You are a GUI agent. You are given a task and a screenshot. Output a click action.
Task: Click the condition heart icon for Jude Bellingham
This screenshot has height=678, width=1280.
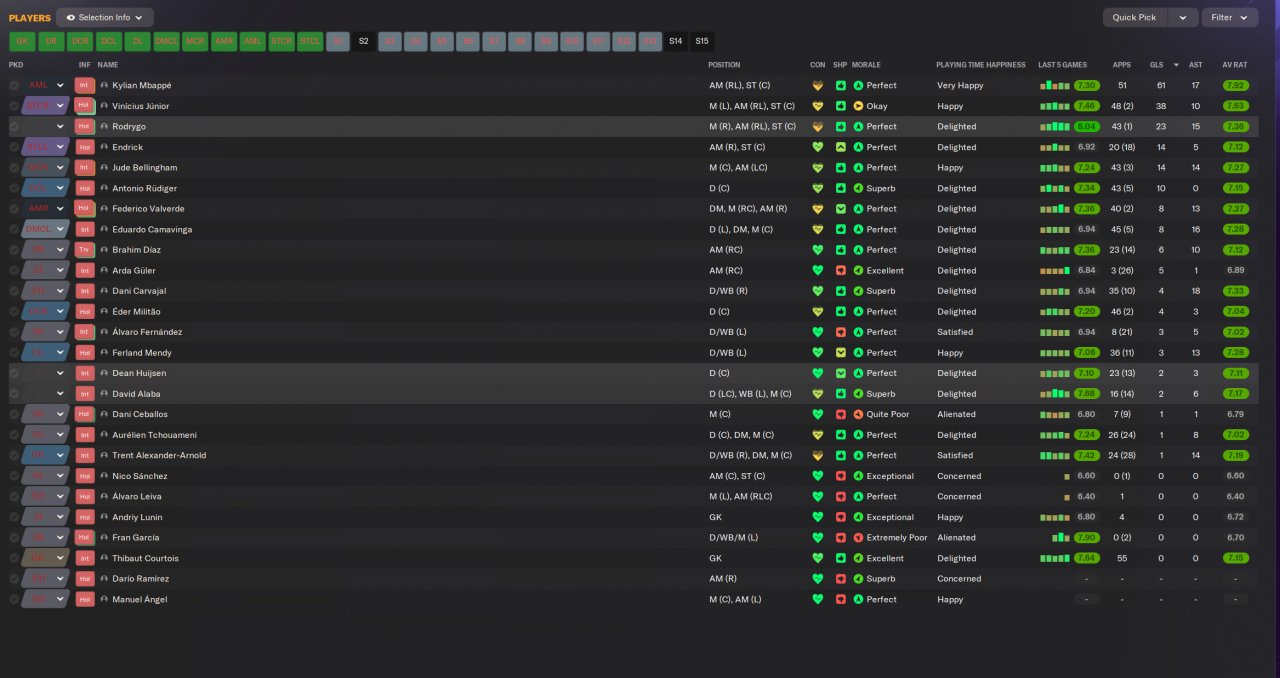(817, 168)
